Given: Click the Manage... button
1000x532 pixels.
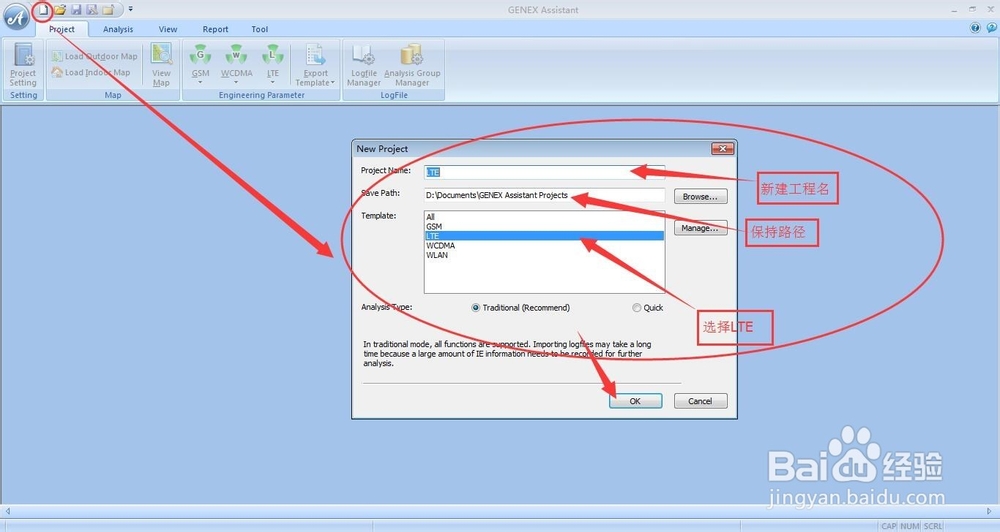Looking at the screenshot, I should point(700,228).
